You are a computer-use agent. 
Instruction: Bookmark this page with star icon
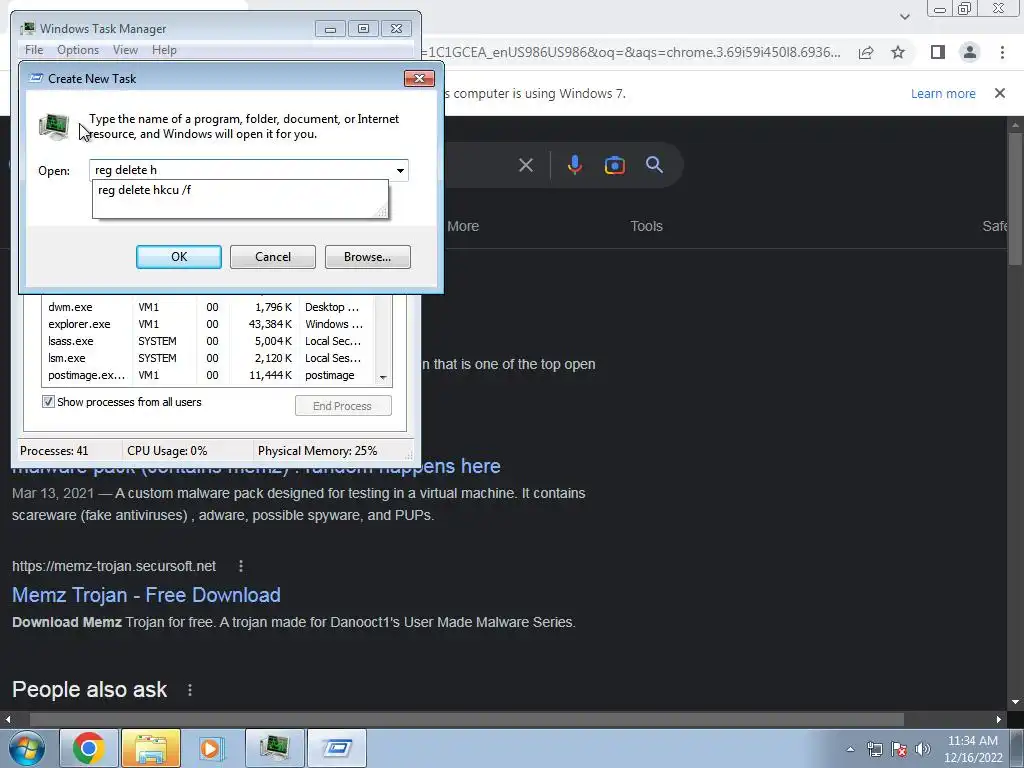898,52
